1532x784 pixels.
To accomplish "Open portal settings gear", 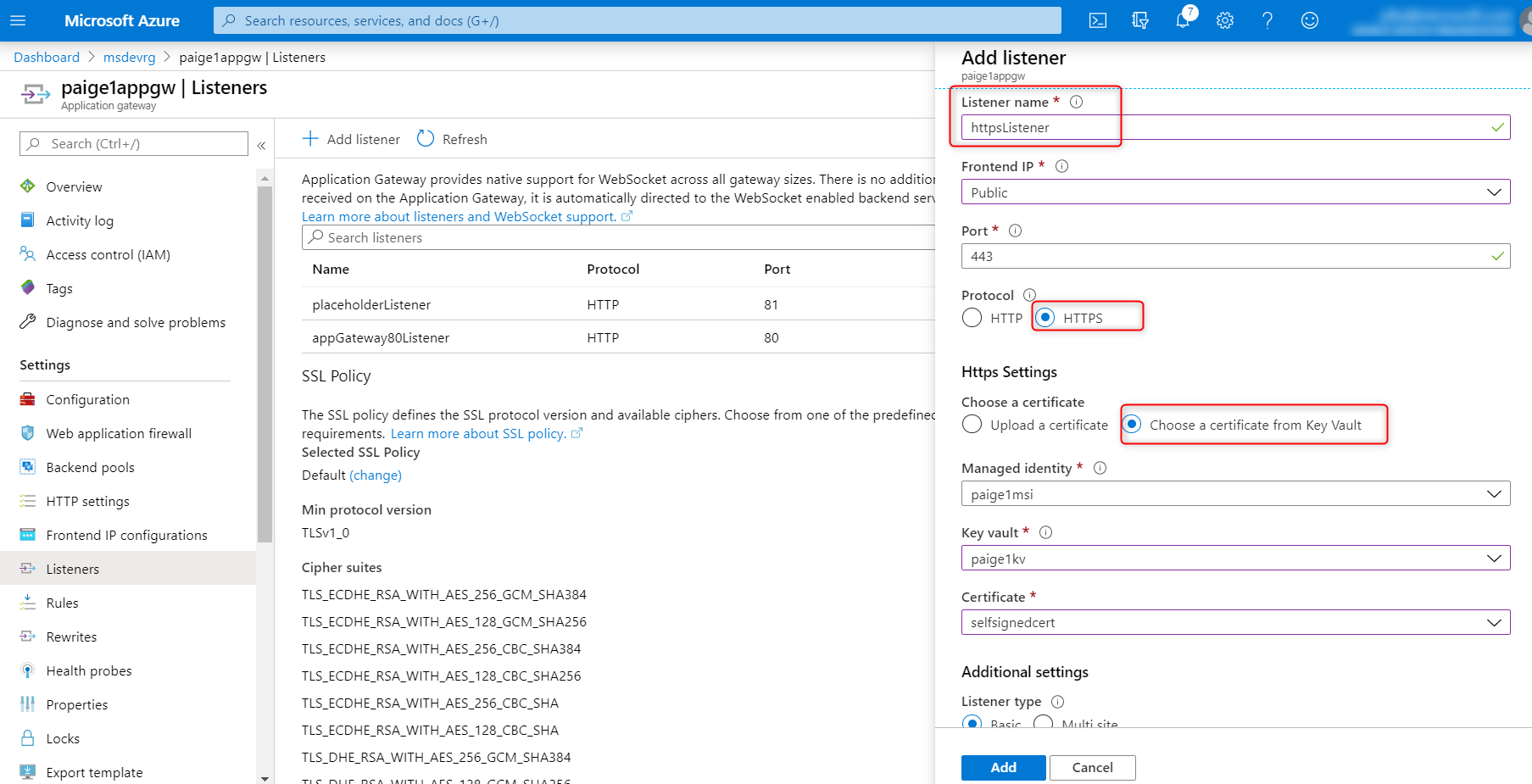I will (x=1225, y=20).
